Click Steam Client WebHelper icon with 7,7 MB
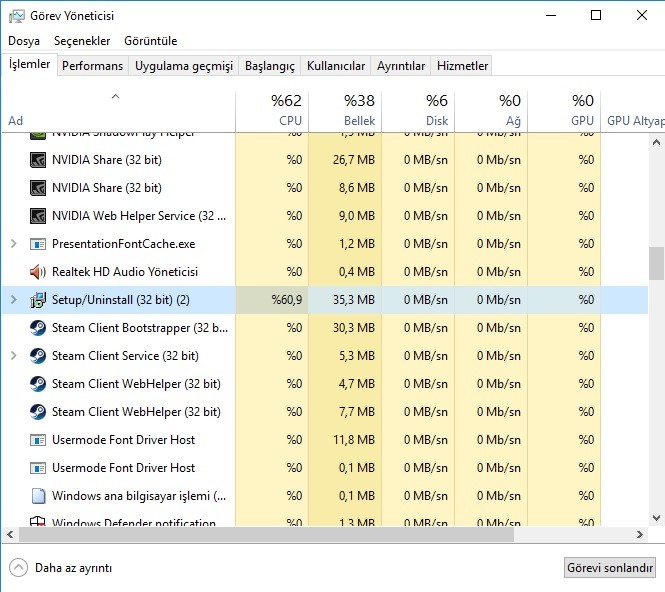This screenshot has width=665, height=592. [x=38, y=412]
